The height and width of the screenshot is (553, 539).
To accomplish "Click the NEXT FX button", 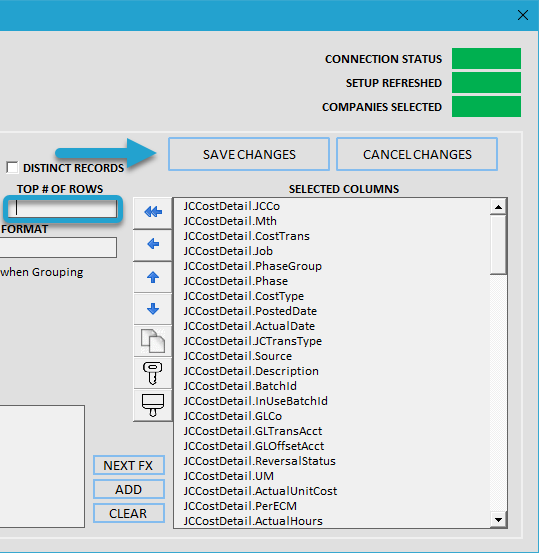I will tap(129, 465).
